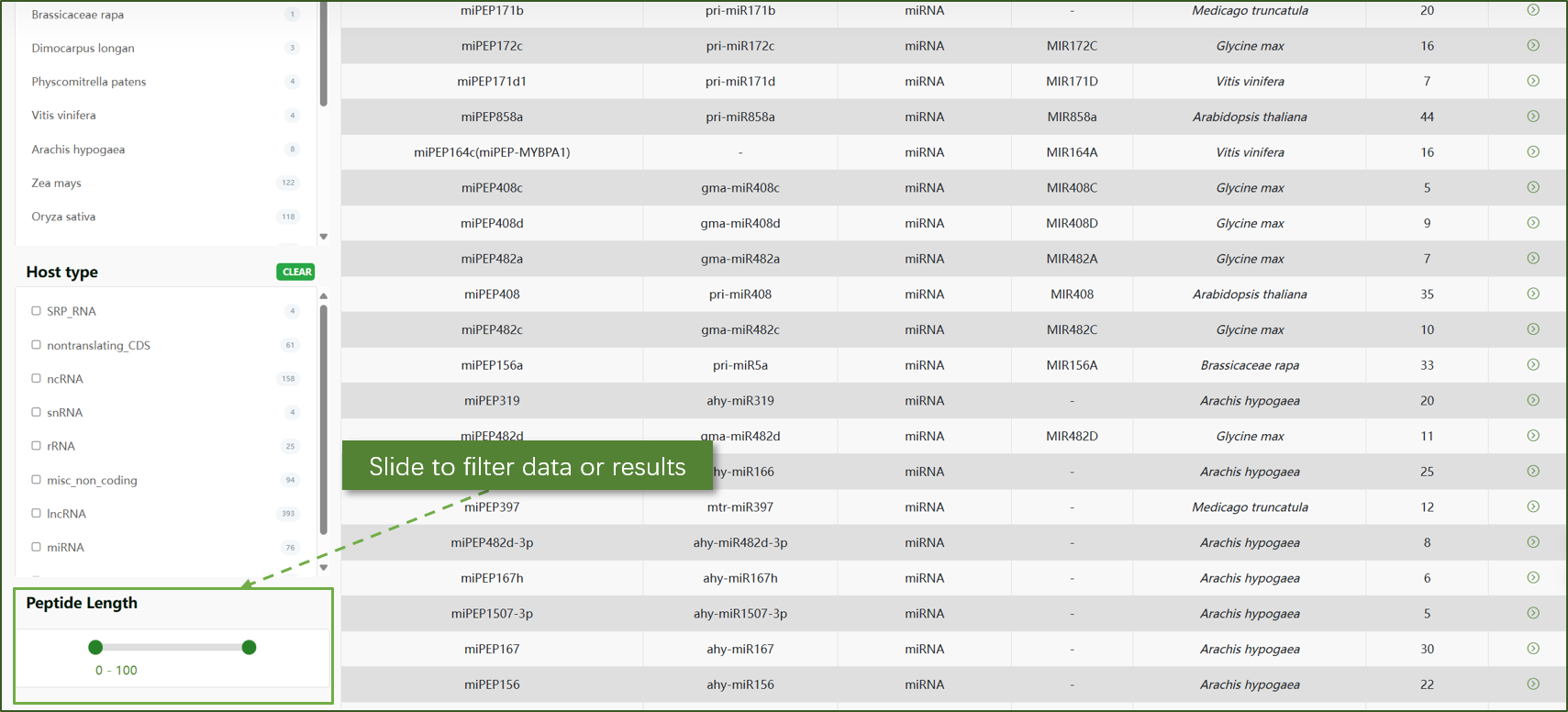Enable the SRP_RNA host type checkbox
Viewport: 1568px width, 712px height.
pos(37,311)
